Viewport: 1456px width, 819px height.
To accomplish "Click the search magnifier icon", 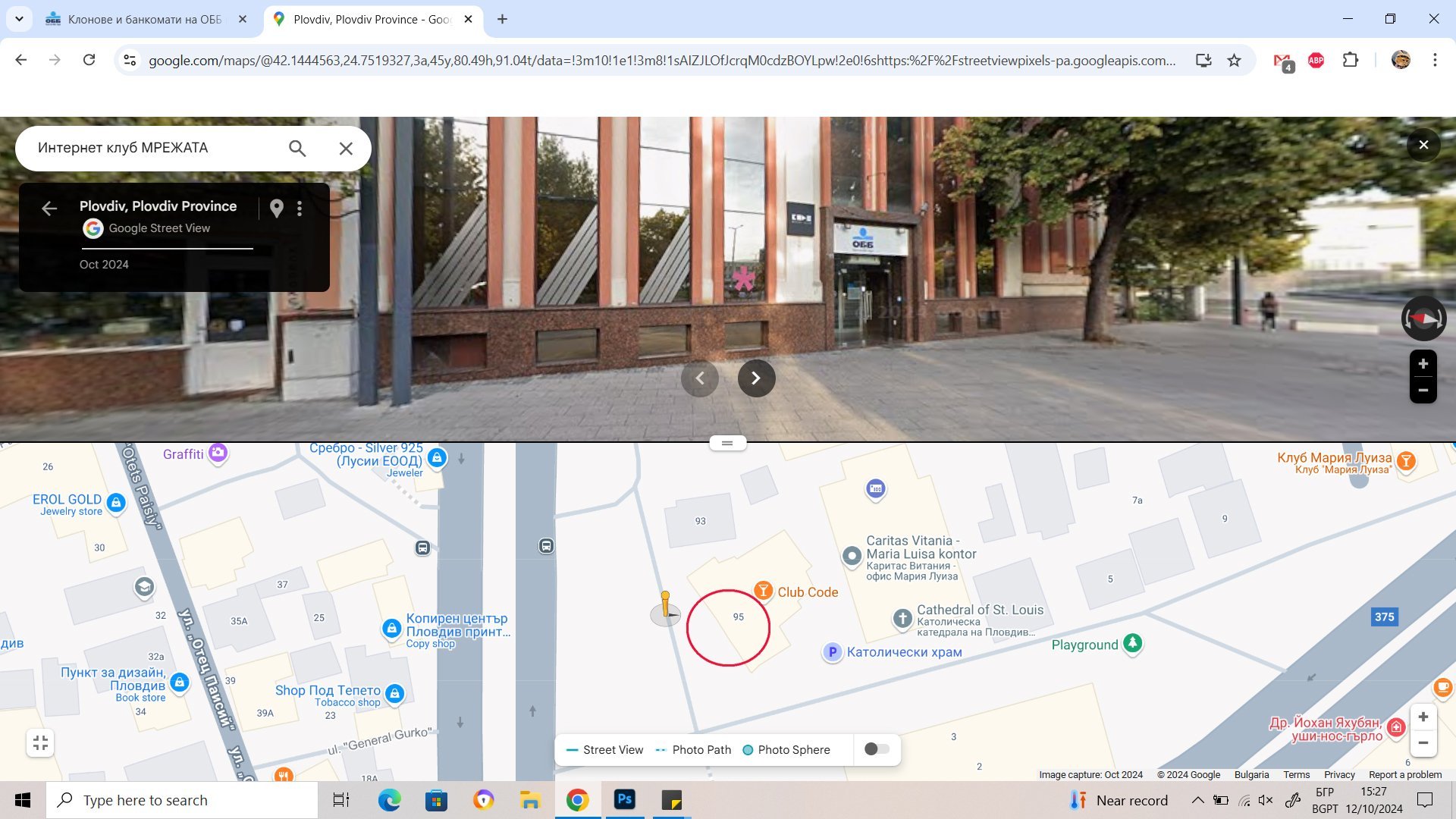I will click(x=297, y=149).
